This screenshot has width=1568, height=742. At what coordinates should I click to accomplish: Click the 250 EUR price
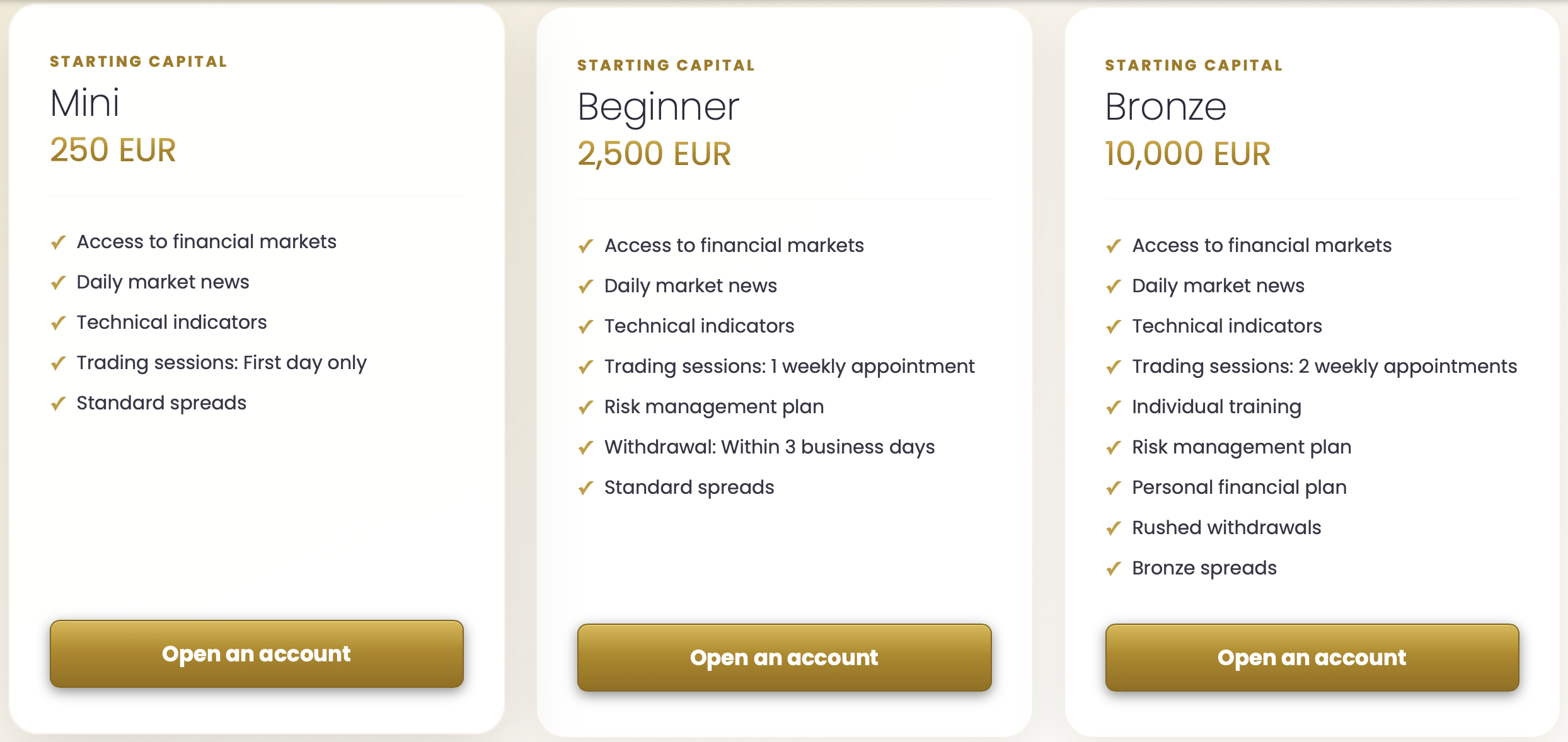point(113,150)
